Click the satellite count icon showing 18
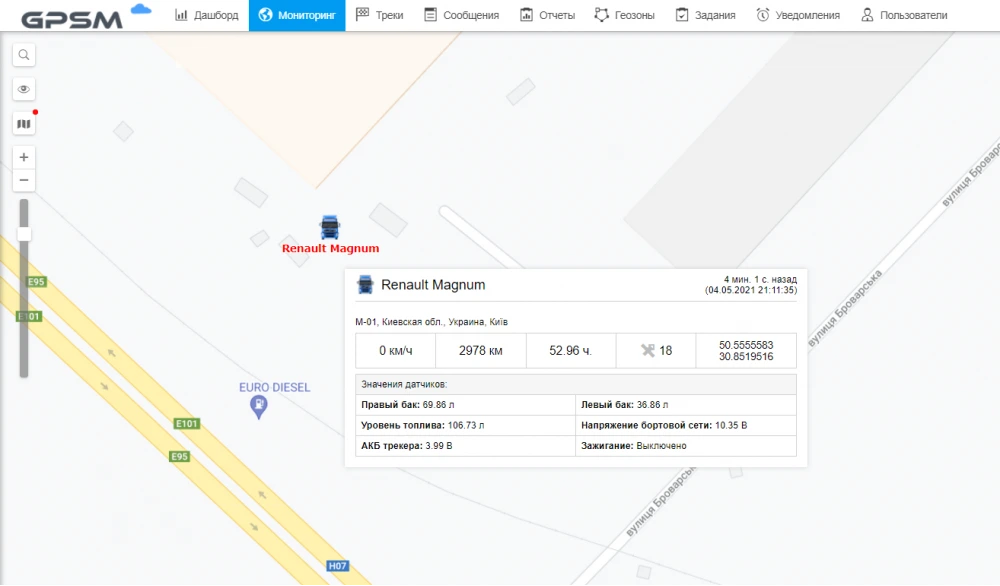The image size is (1000, 586). click(x=646, y=350)
